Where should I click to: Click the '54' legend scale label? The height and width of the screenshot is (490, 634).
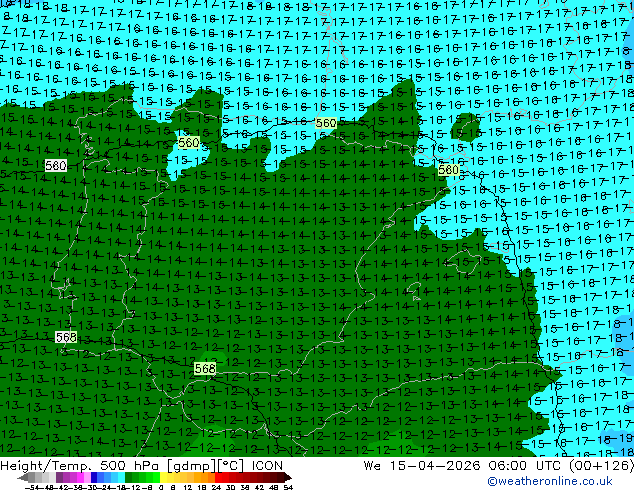click(288, 487)
